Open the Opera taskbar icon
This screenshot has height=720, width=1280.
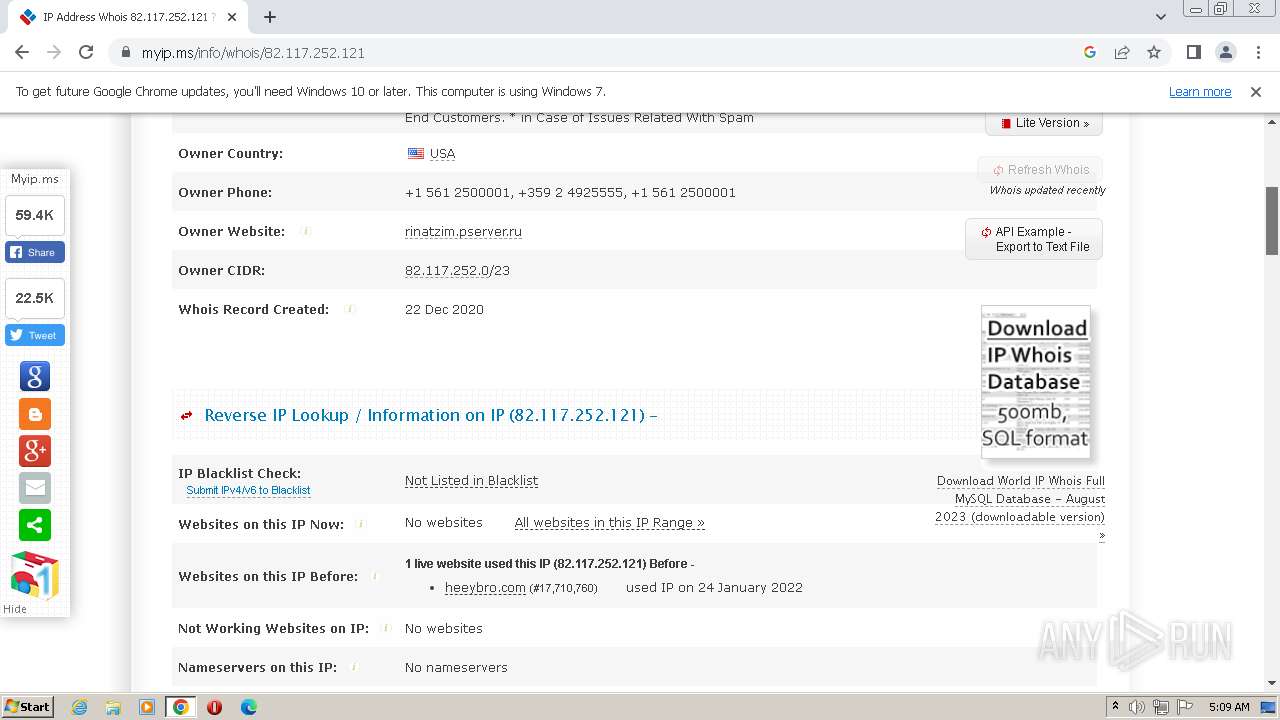214,707
